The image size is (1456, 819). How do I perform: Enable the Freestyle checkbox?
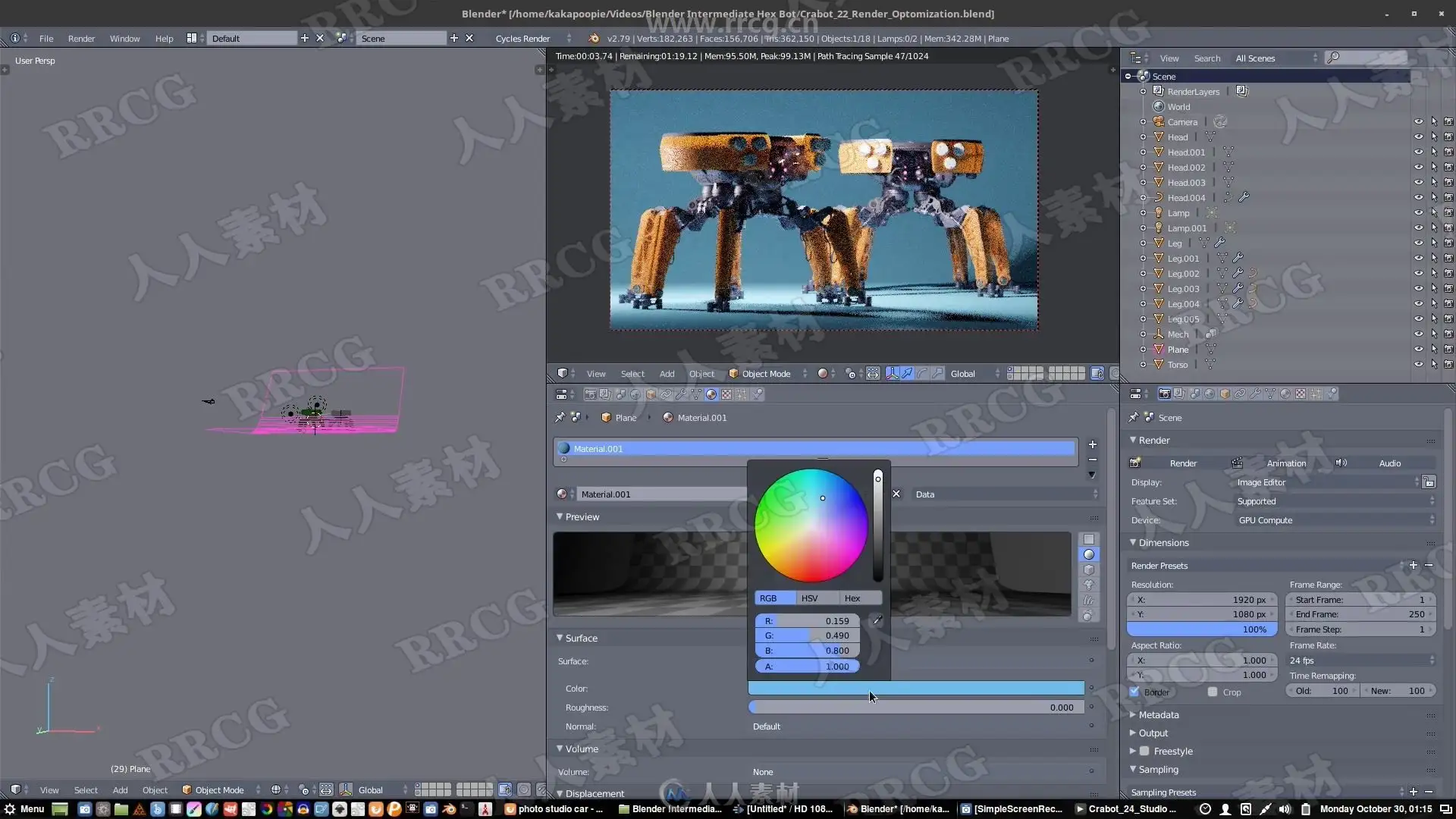coord(1145,751)
